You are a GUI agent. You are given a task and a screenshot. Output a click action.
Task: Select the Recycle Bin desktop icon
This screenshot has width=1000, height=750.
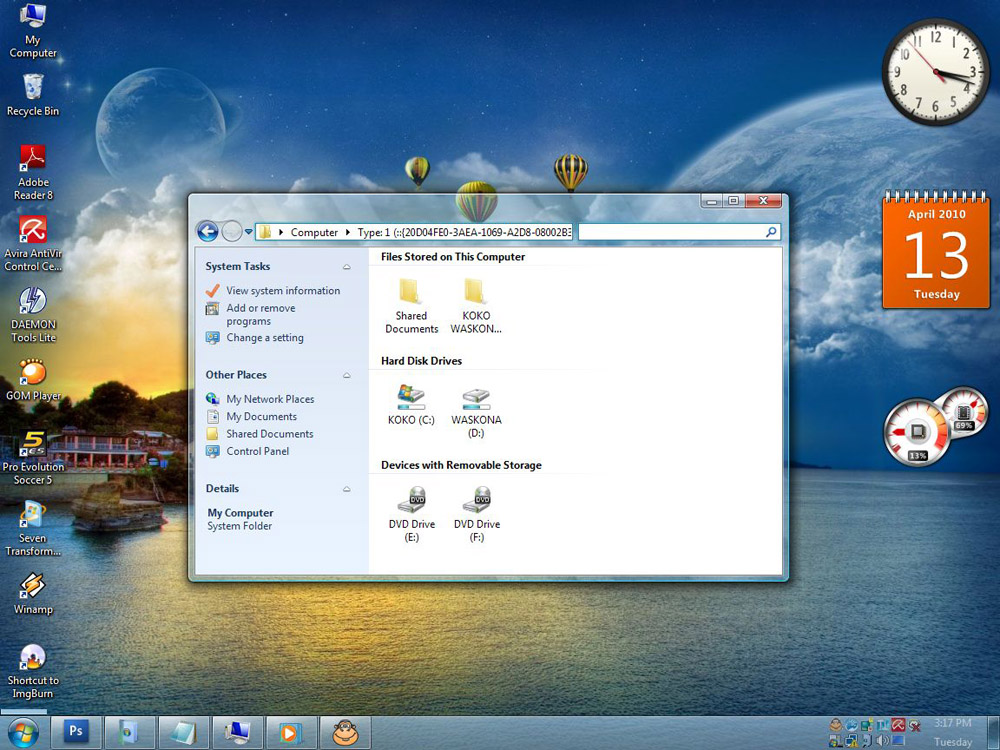click(x=33, y=95)
